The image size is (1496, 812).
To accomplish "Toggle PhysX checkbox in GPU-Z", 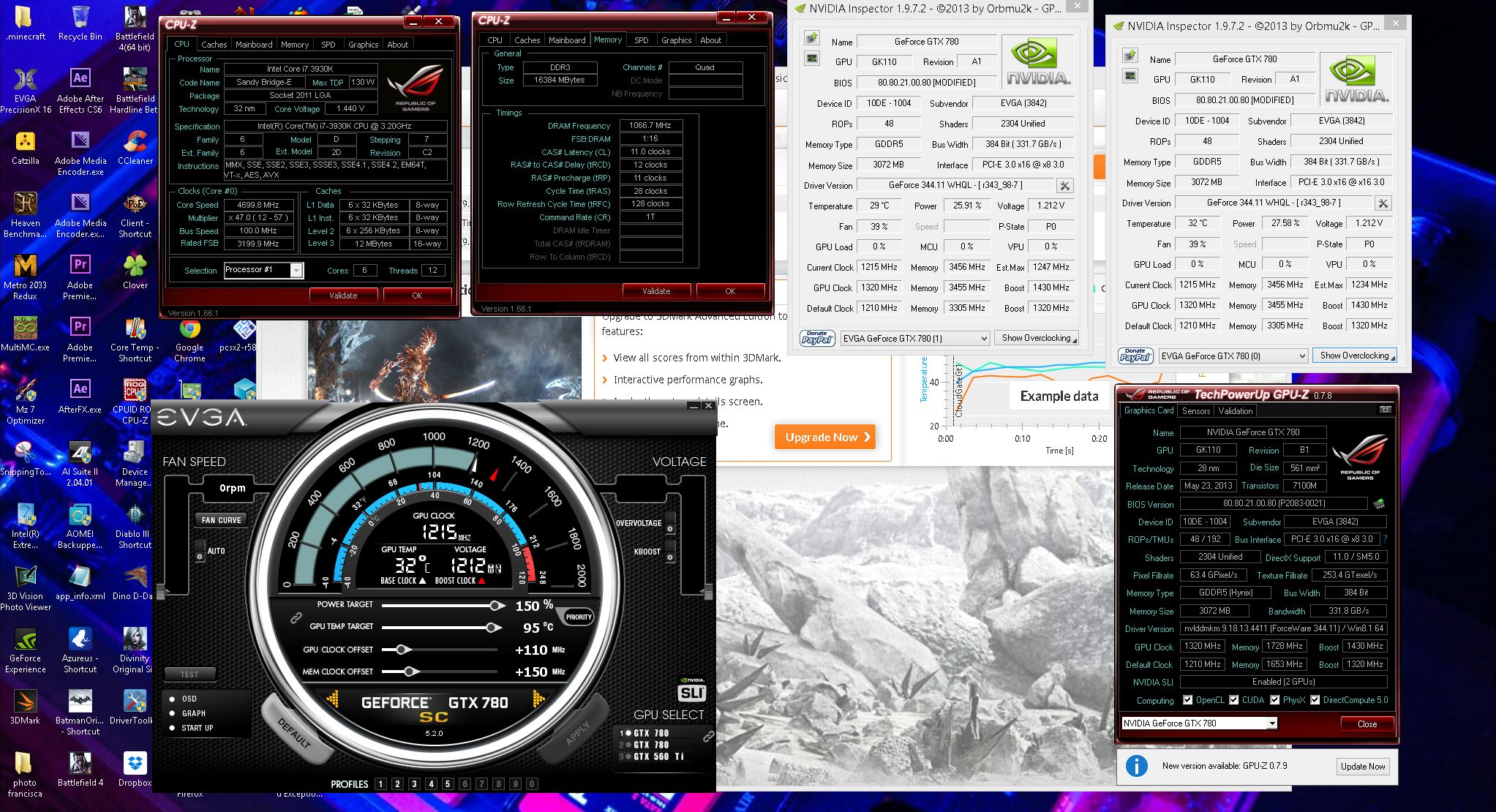I will (x=1275, y=700).
